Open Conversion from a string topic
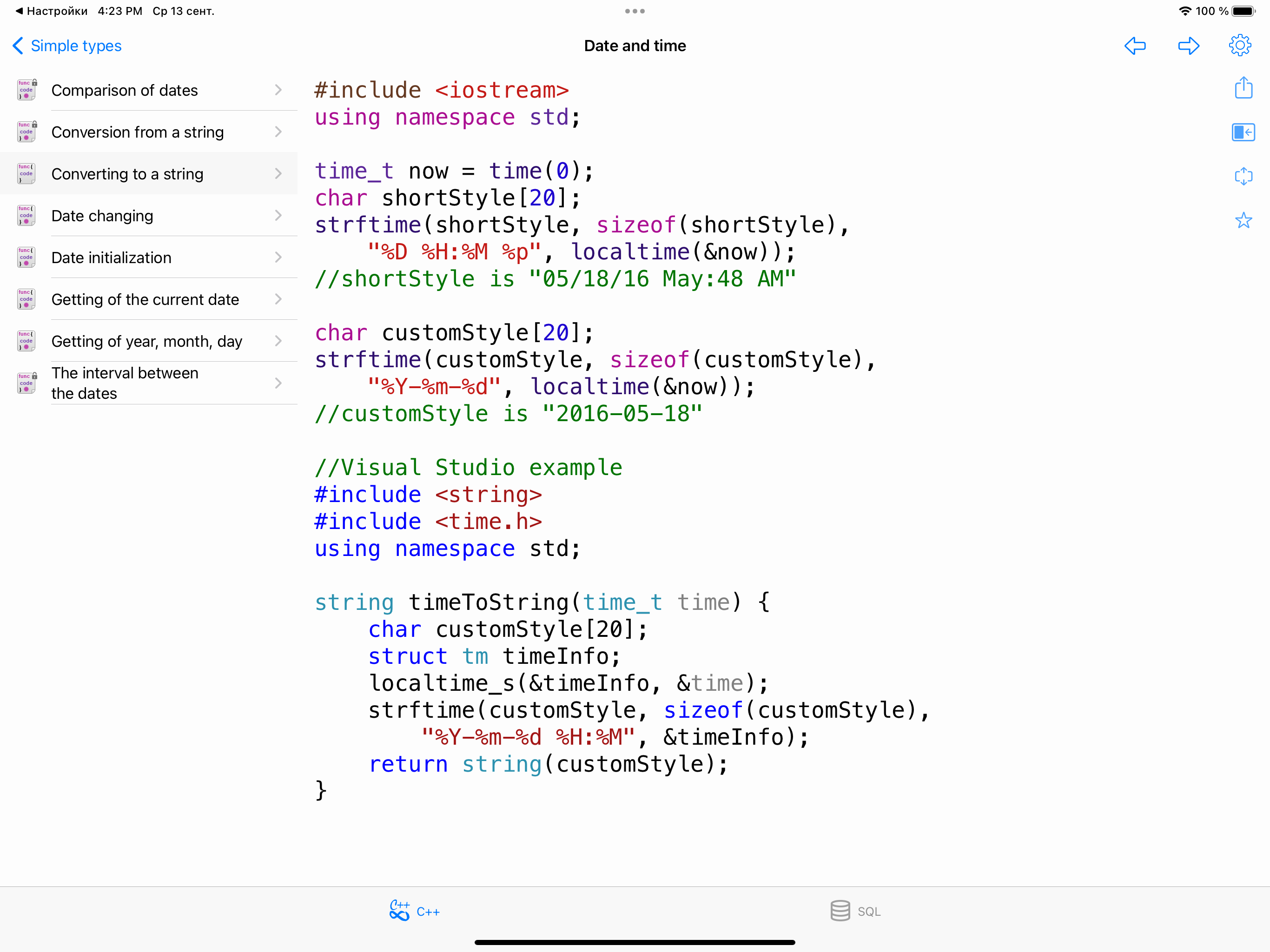Screen dimensions: 1270x952 [x=149, y=132]
